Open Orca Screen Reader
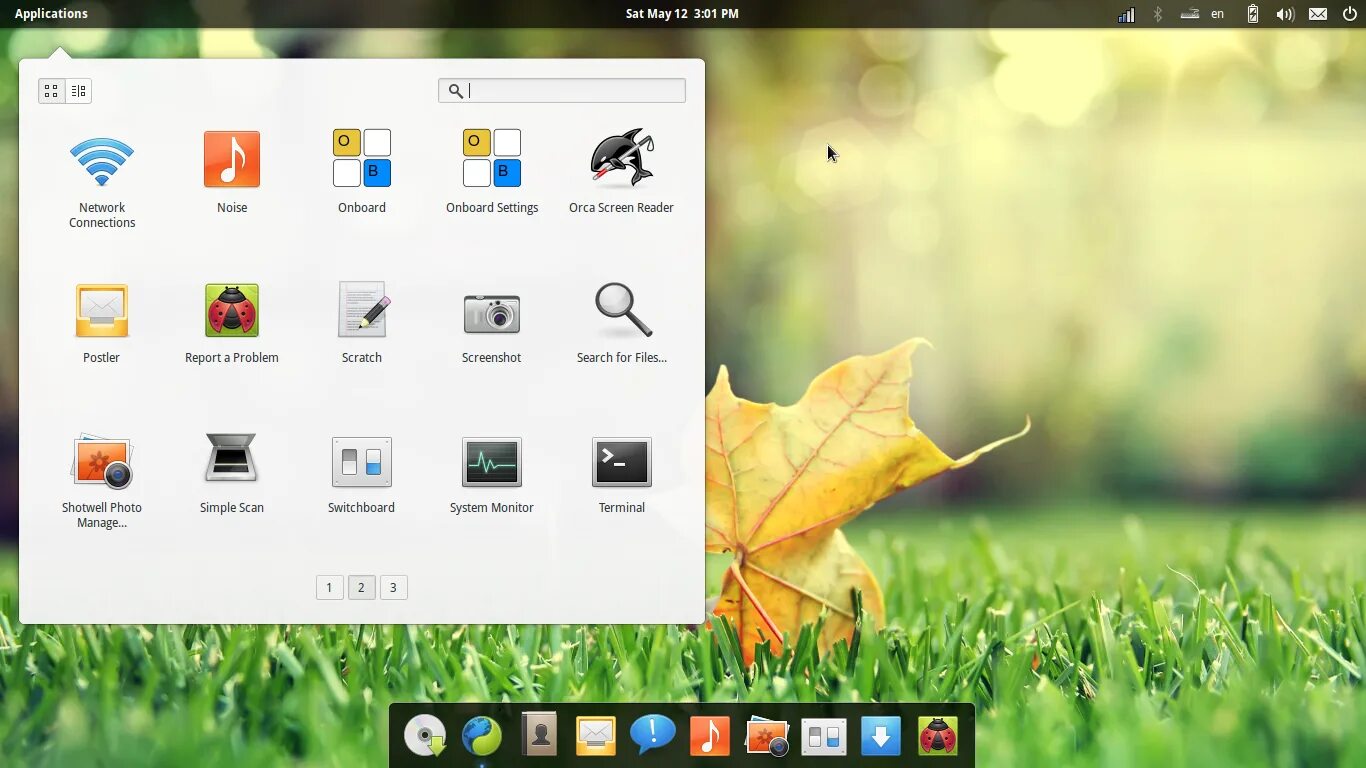 click(x=621, y=172)
